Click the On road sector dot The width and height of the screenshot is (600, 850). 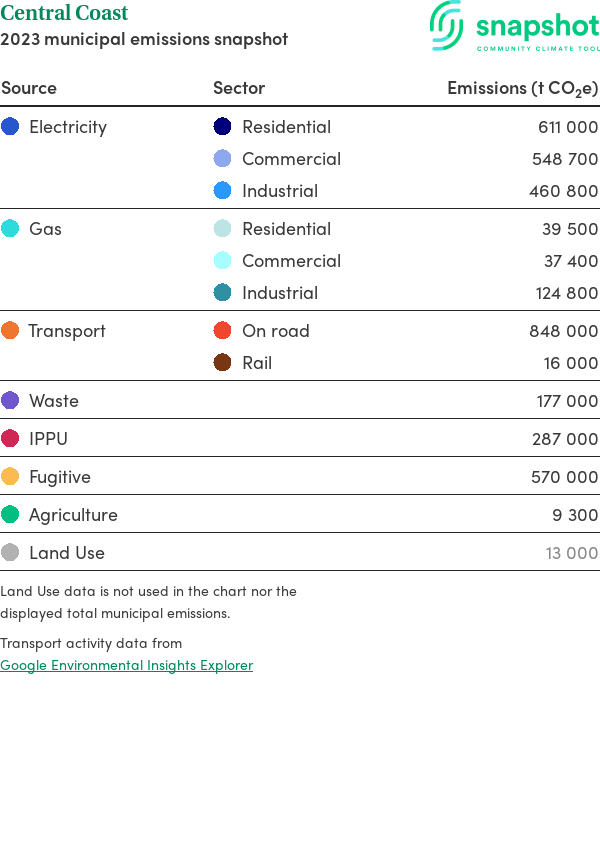[x=223, y=331]
